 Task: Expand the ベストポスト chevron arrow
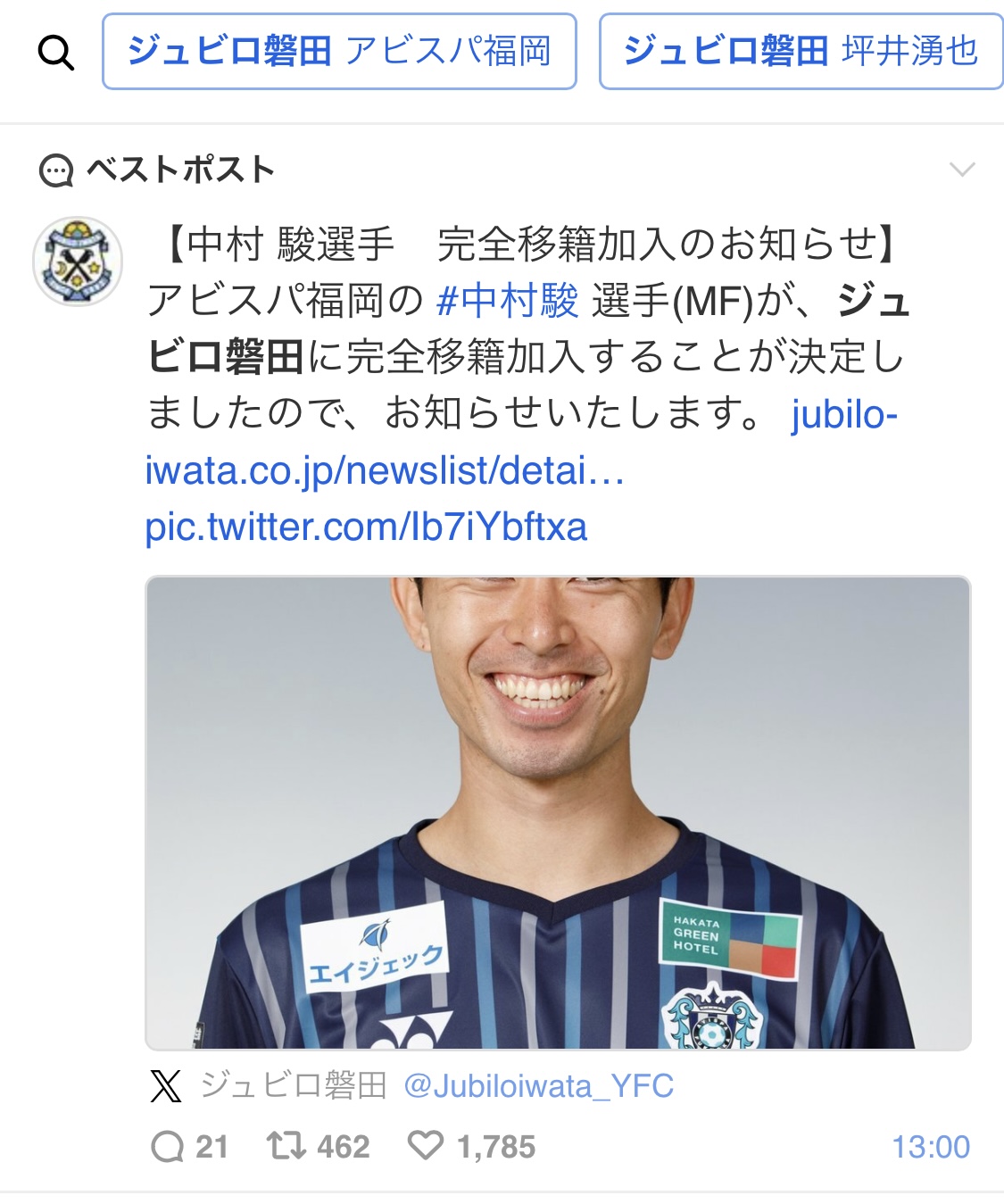point(962,170)
